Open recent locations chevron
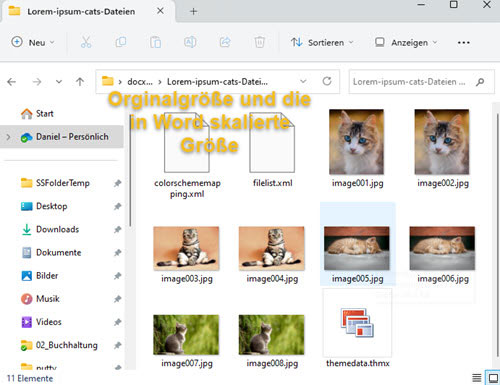 [59, 82]
